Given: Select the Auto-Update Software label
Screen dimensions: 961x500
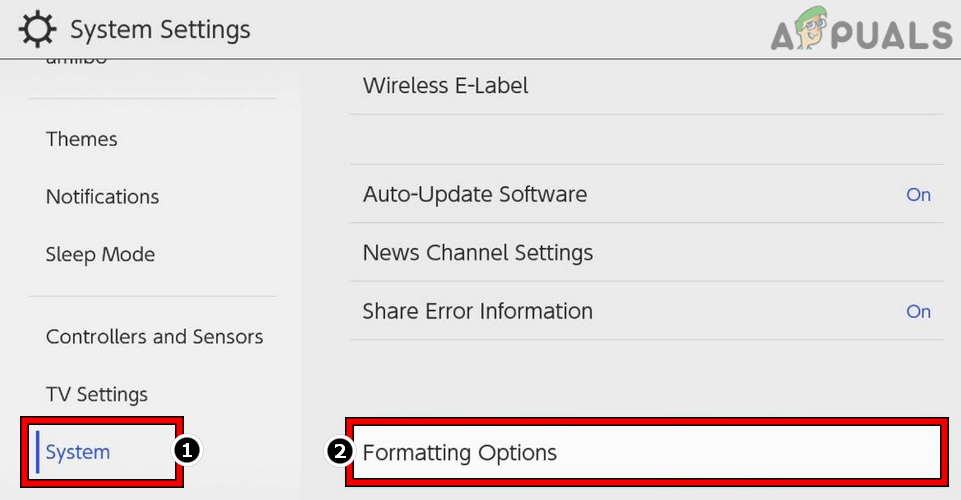Looking at the screenshot, I should 474,194.
